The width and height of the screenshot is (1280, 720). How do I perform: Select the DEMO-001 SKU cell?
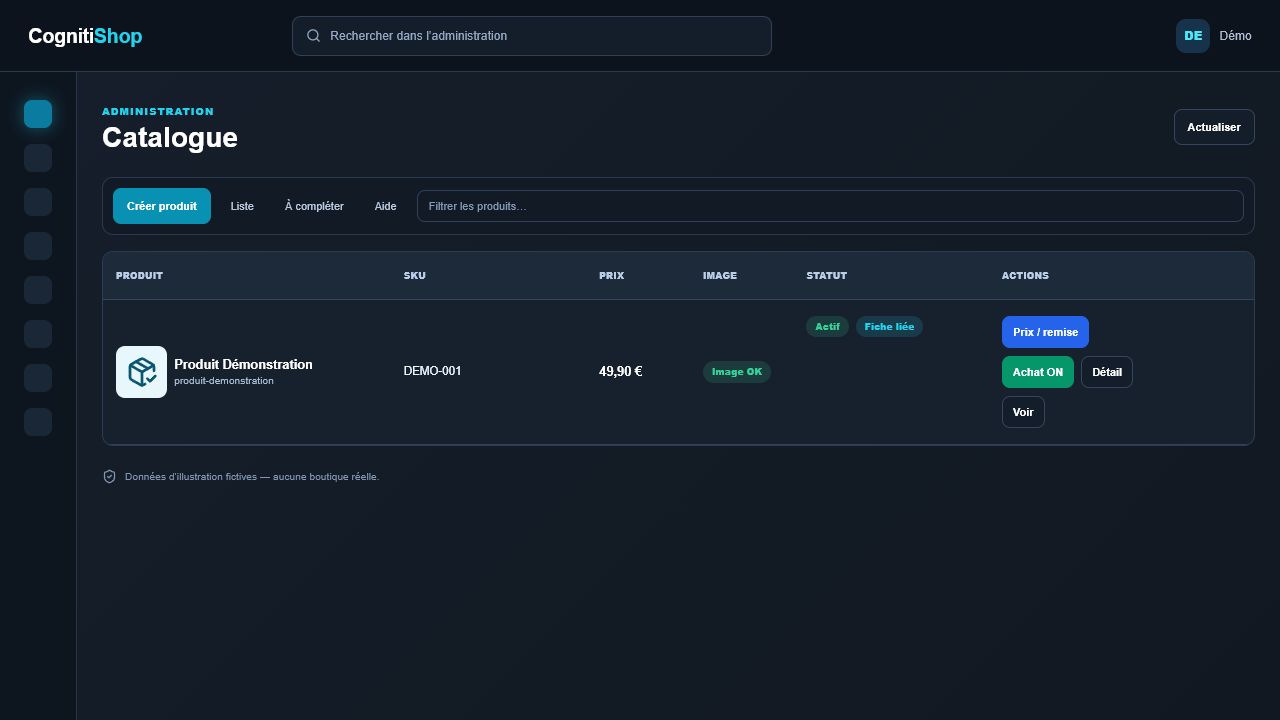(x=432, y=371)
